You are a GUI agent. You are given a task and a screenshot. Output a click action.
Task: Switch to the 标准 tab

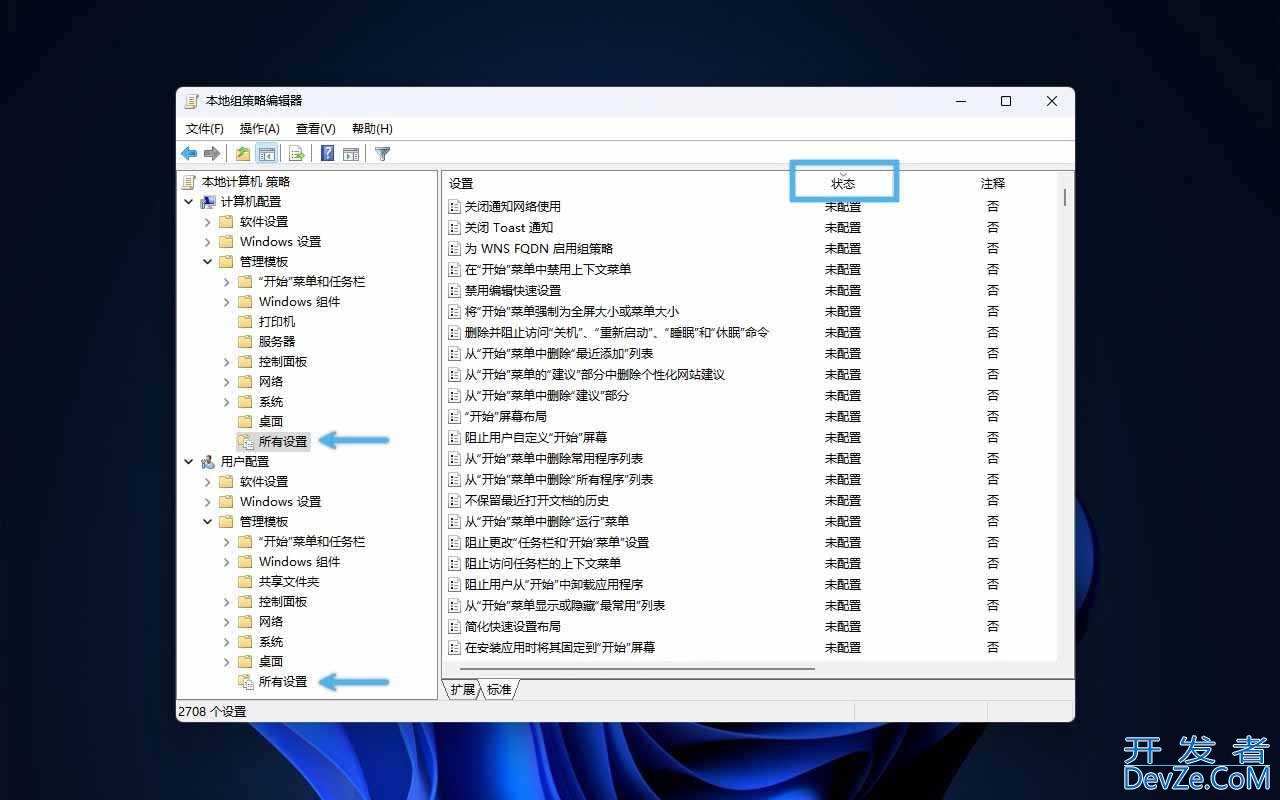click(x=499, y=690)
